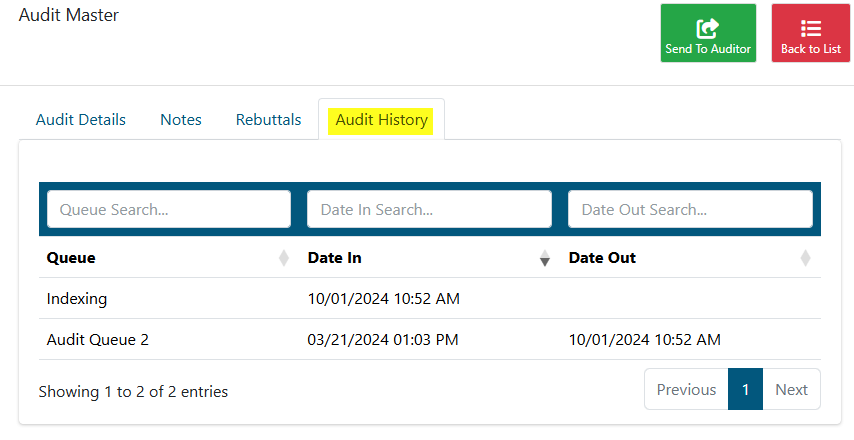Select the Audit Queue 2 row
Viewport: 854px width, 440px height.
click(x=430, y=339)
